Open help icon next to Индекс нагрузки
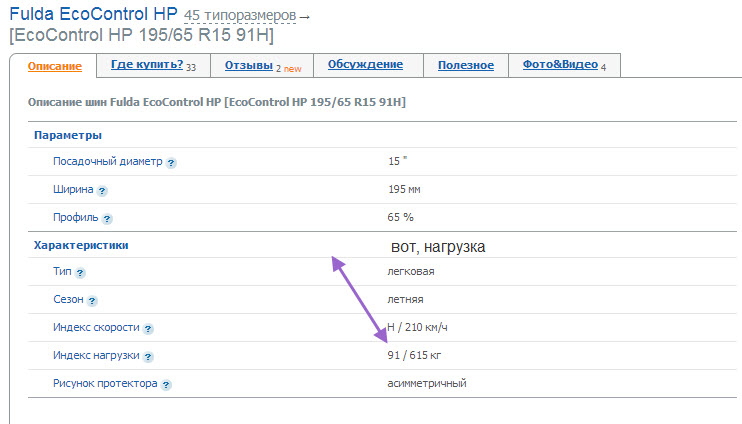This screenshot has height=424, width=742. click(148, 356)
